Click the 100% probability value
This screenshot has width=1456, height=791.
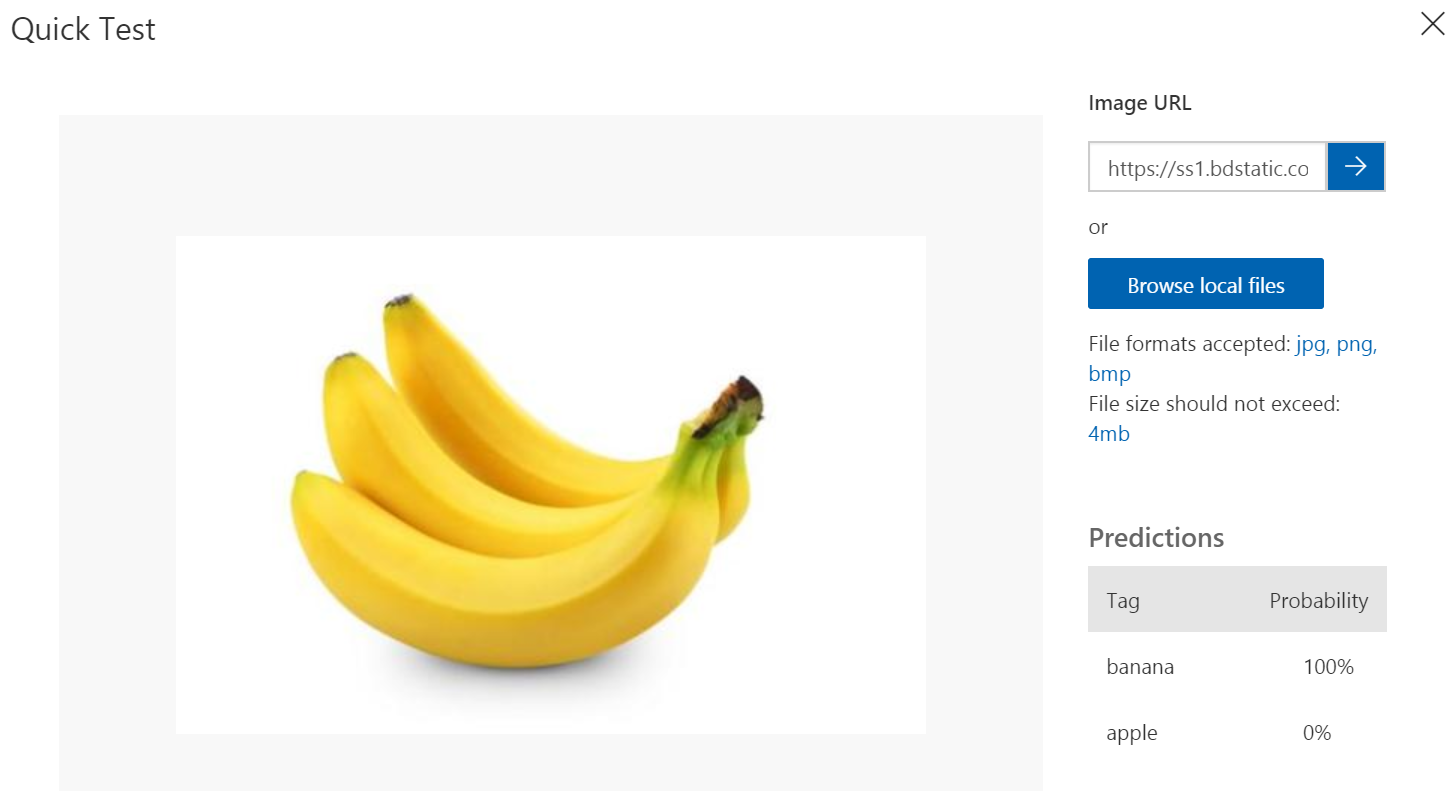pyautogui.click(x=1328, y=667)
